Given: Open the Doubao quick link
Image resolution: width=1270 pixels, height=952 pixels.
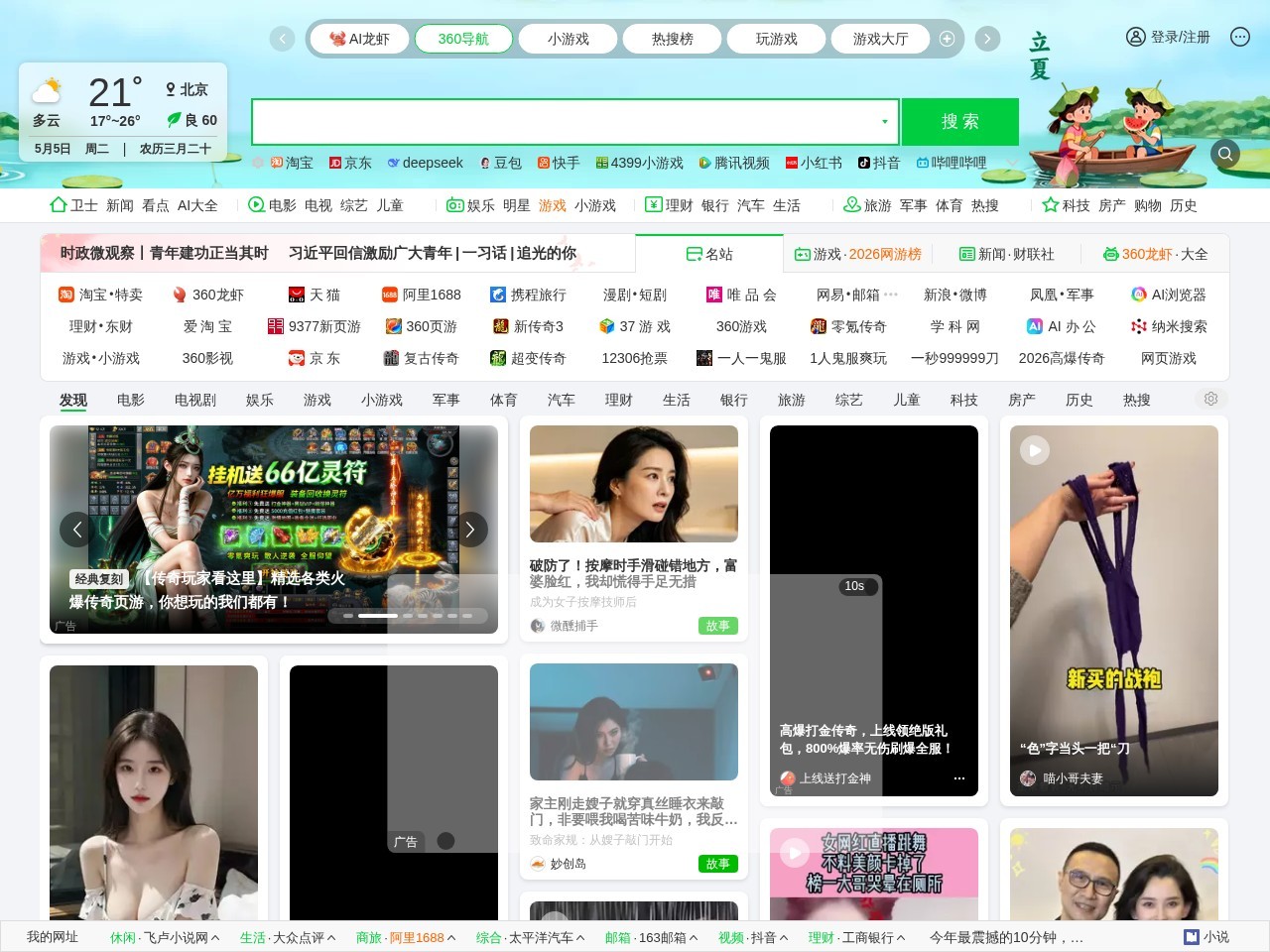Looking at the screenshot, I should point(501,163).
